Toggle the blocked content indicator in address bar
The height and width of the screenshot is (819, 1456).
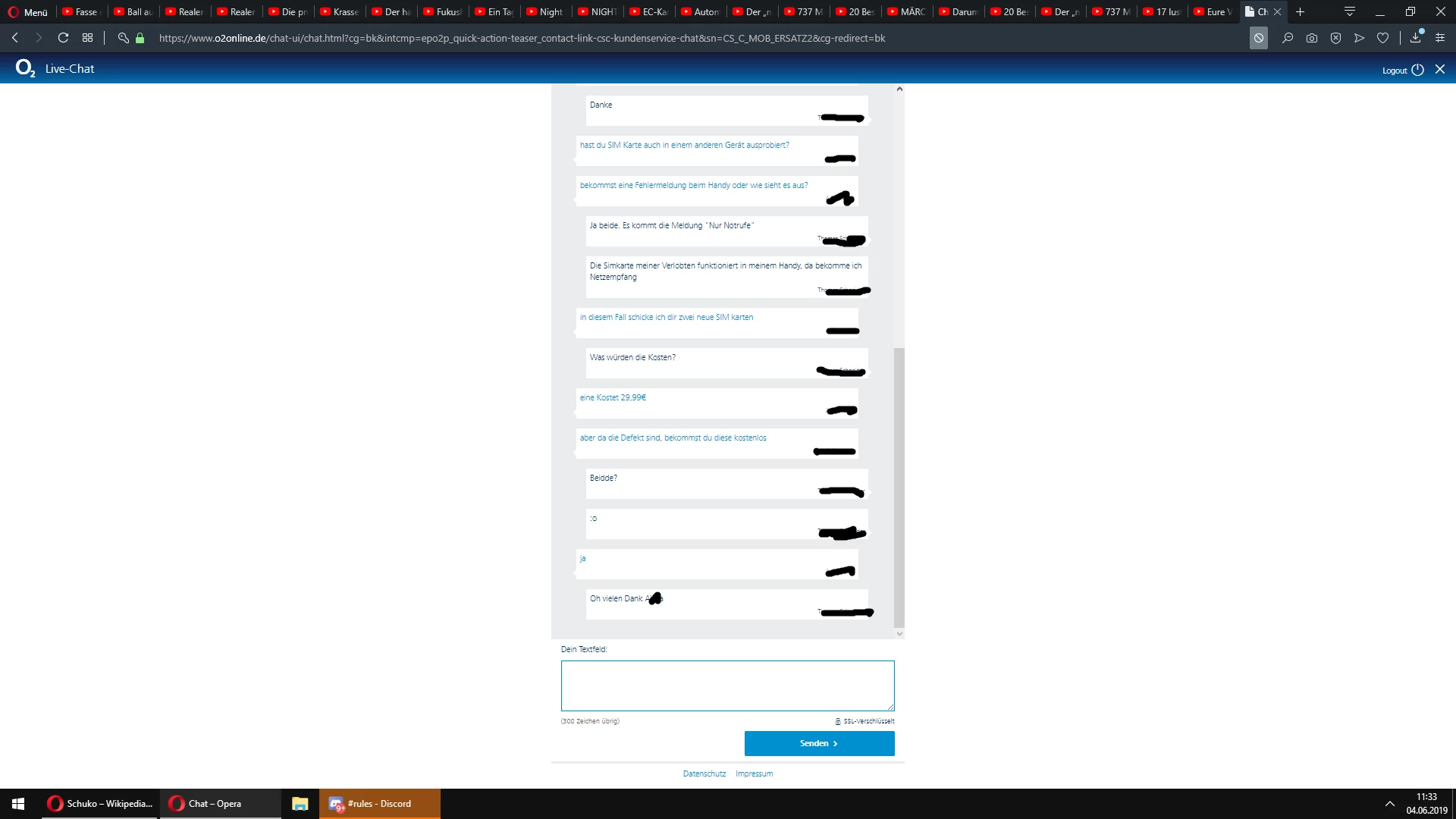1259,38
